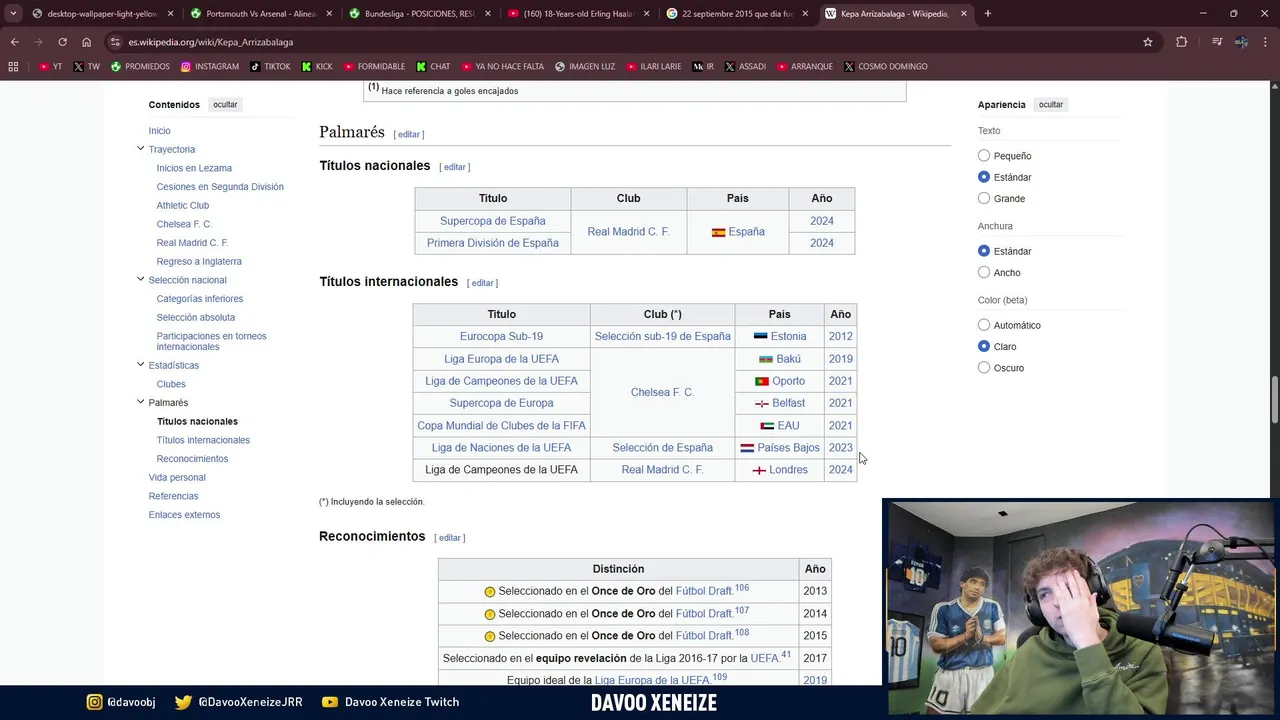The height and width of the screenshot is (720, 1280).
Task: Hide the Apariencia panel with ocultar
Action: pyautogui.click(x=1051, y=105)
